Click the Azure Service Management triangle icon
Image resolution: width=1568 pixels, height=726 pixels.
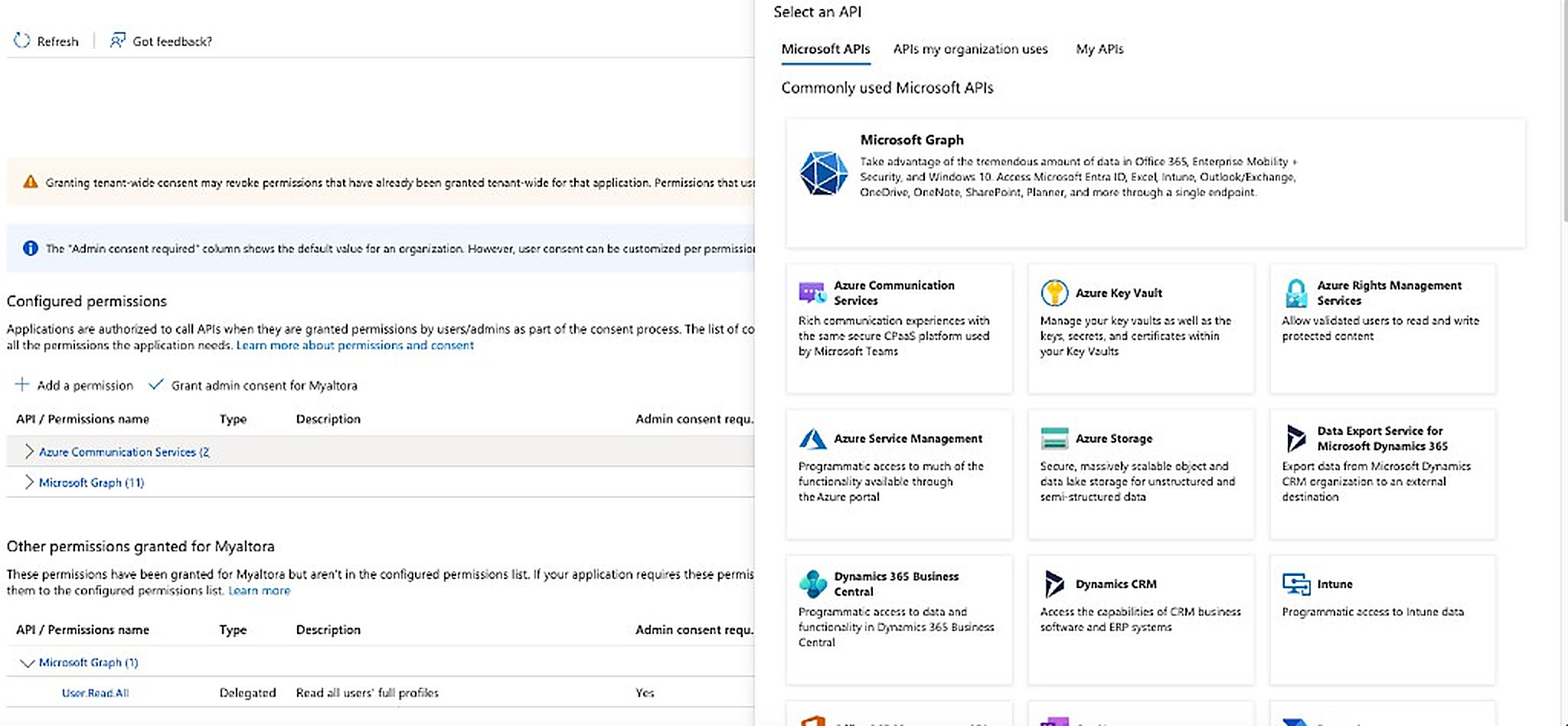[812, 439]
